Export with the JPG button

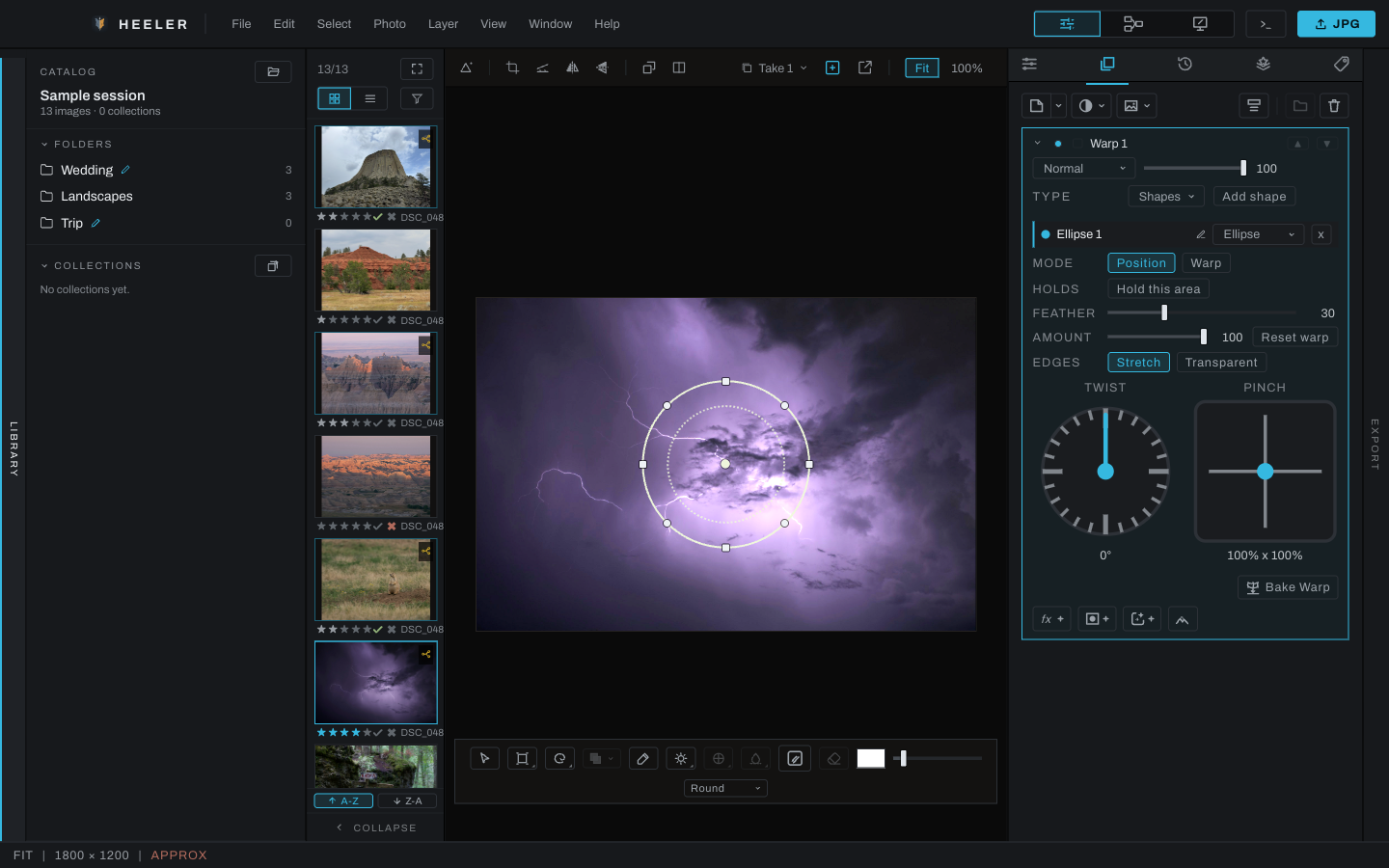pyautogui.click(x=1336, y=24)
